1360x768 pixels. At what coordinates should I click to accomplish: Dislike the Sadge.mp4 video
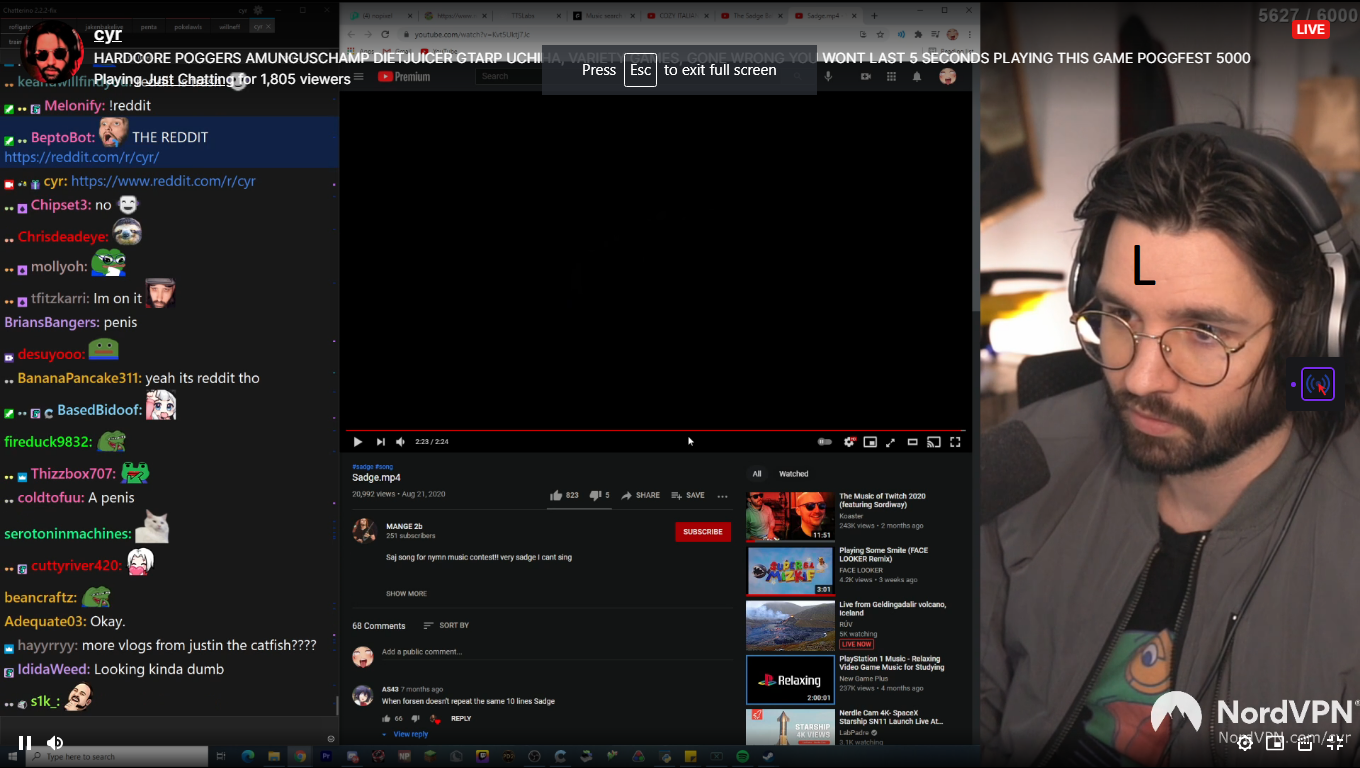click(594, 495)
